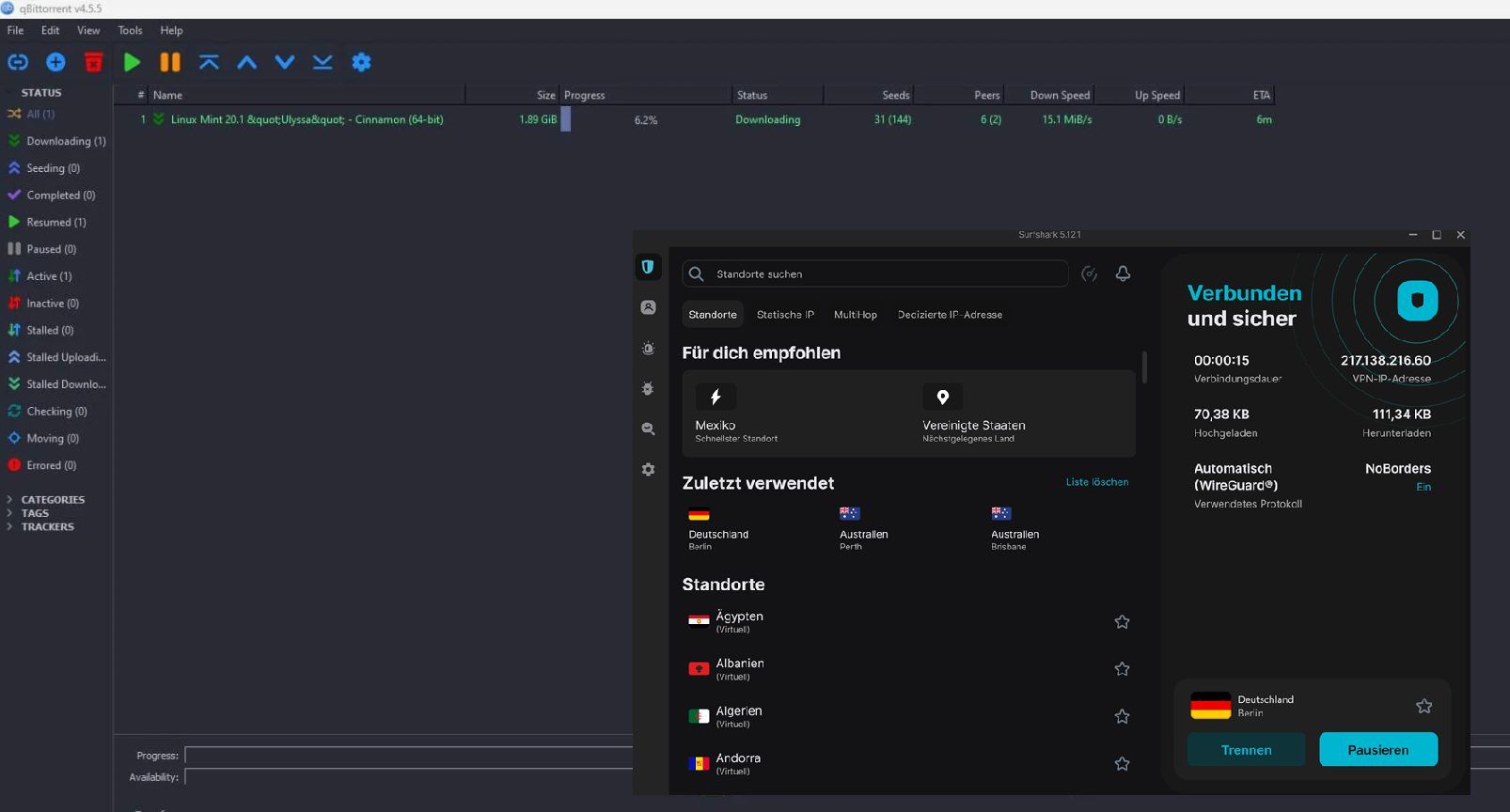Screen dimensions: 1510x812
Task: Click the move down queue arrow icon
Action: click(285, 62)
